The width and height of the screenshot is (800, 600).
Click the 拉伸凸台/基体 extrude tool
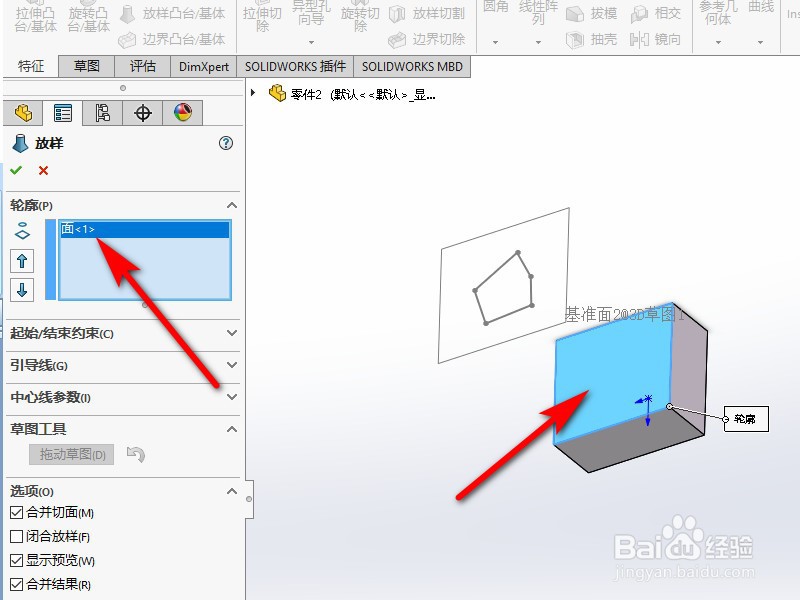[x=35, y=18]
